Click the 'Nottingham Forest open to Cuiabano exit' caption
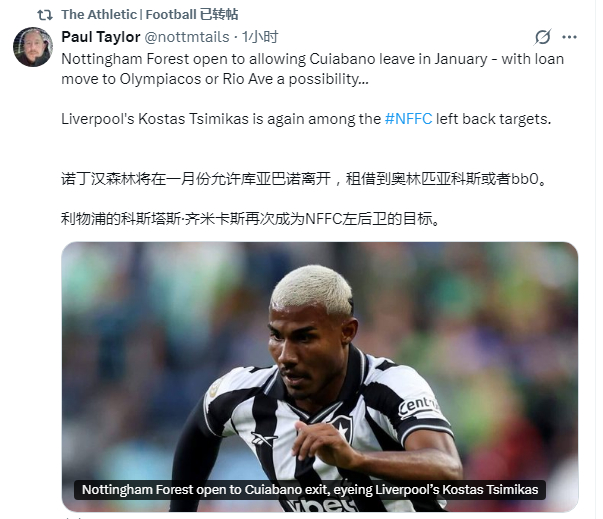The width and height of the screenshot is (603, 519). click(x=310, y=489)
